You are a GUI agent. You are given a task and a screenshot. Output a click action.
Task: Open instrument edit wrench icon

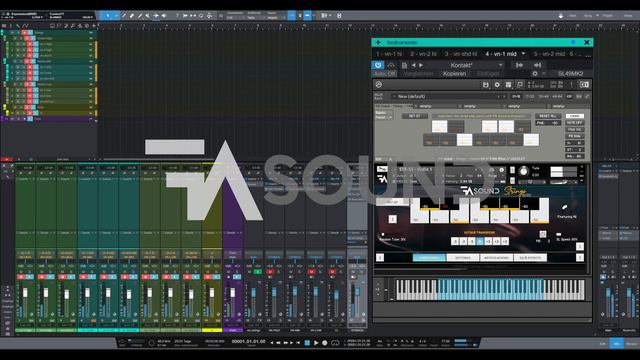(382, 169)
